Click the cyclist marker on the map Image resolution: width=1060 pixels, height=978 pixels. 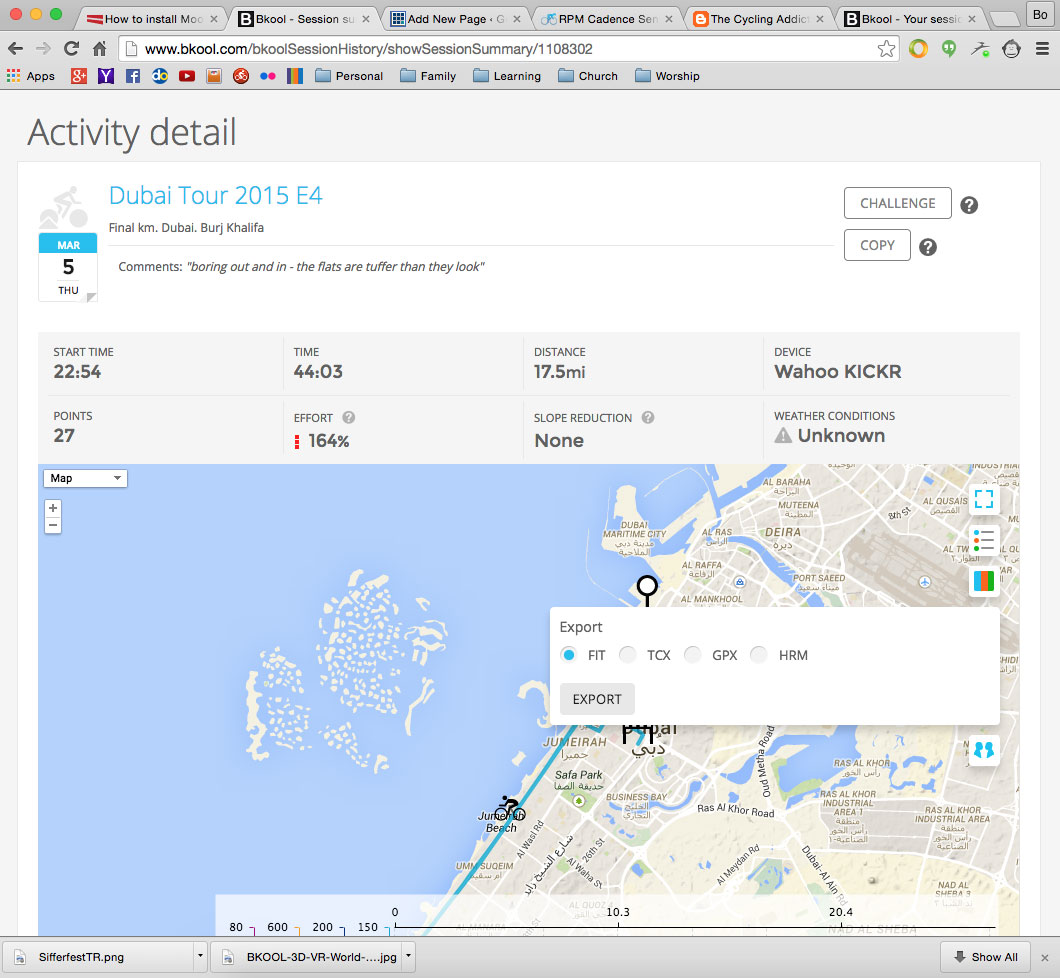[x=509, y=808]
